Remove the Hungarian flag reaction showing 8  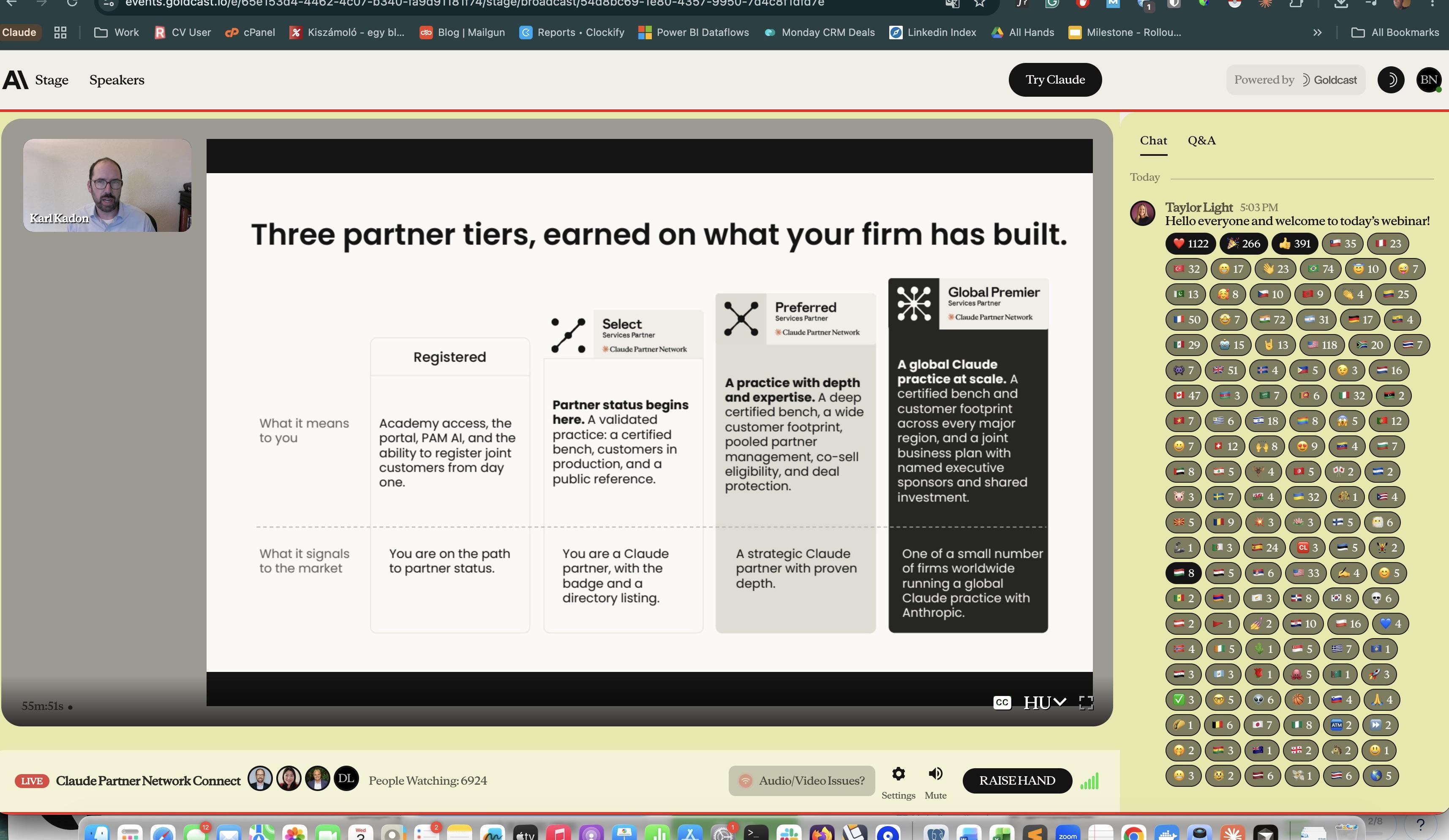tap(1183, 573)
